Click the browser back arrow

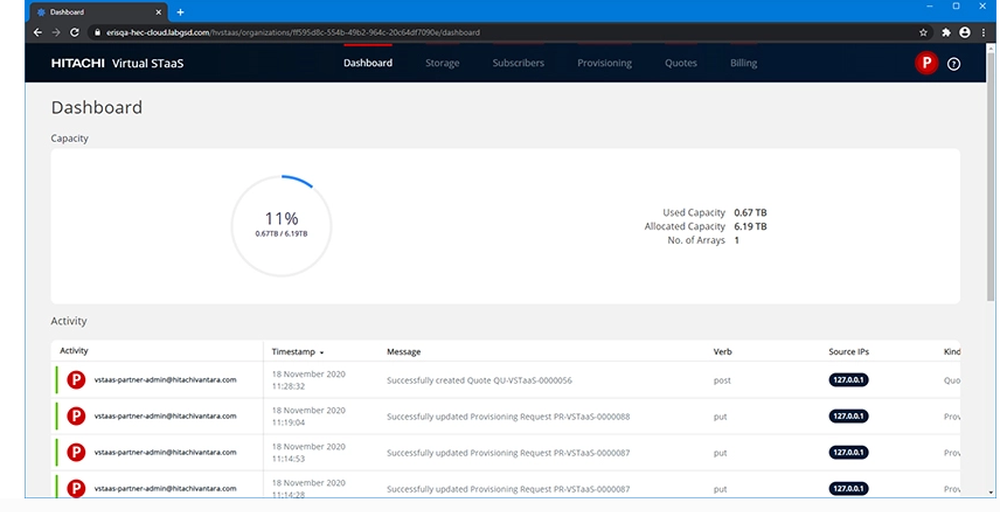pos(38,33)
